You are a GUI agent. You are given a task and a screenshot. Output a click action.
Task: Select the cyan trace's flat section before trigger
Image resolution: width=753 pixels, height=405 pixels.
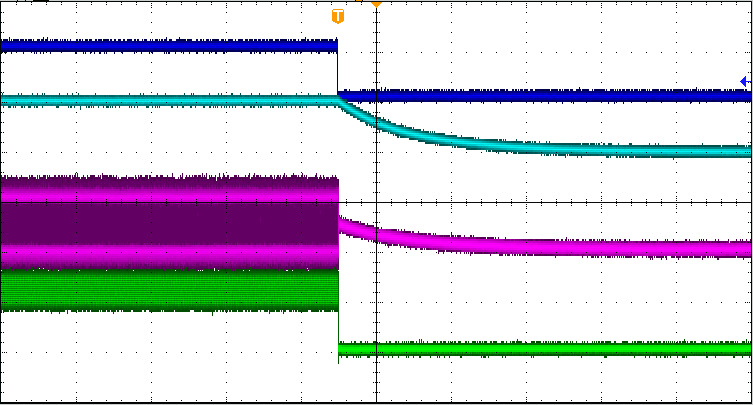(x=170, y=100)
